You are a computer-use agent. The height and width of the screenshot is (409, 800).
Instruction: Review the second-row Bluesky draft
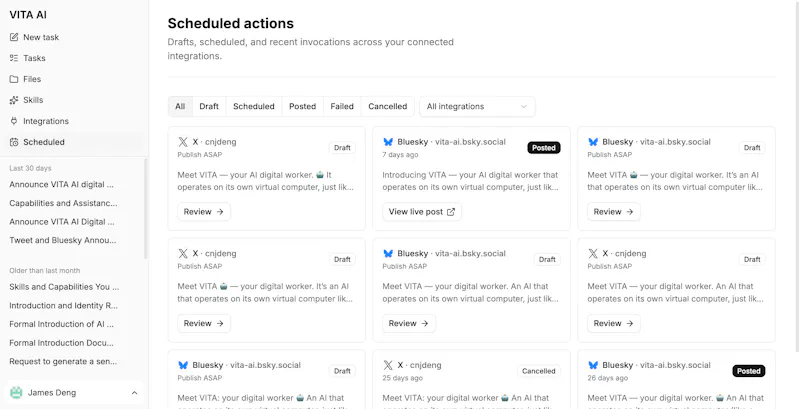(409, 323)
